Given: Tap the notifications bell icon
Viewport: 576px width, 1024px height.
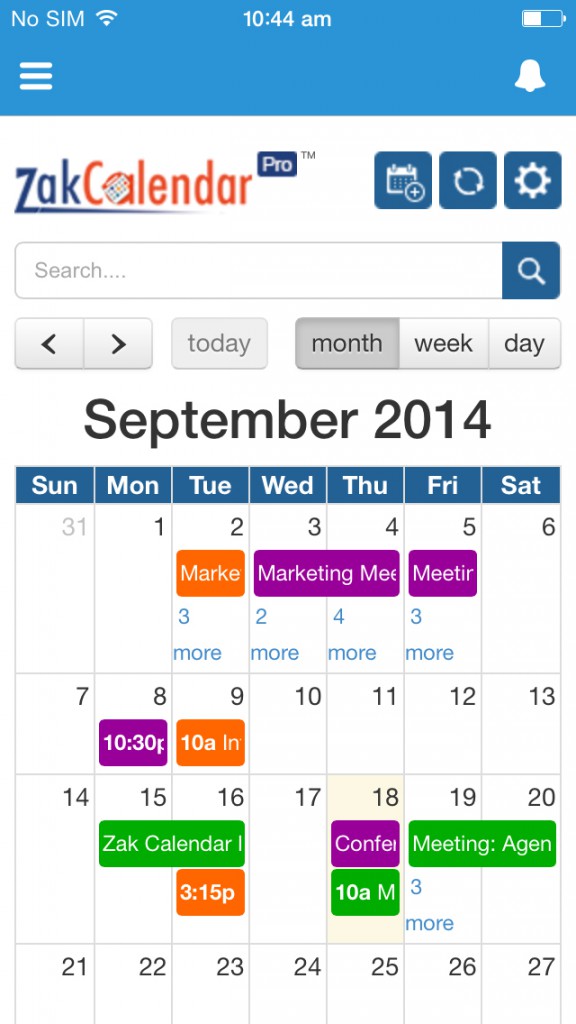Looking at the screenshot, I should pos(530,76).
